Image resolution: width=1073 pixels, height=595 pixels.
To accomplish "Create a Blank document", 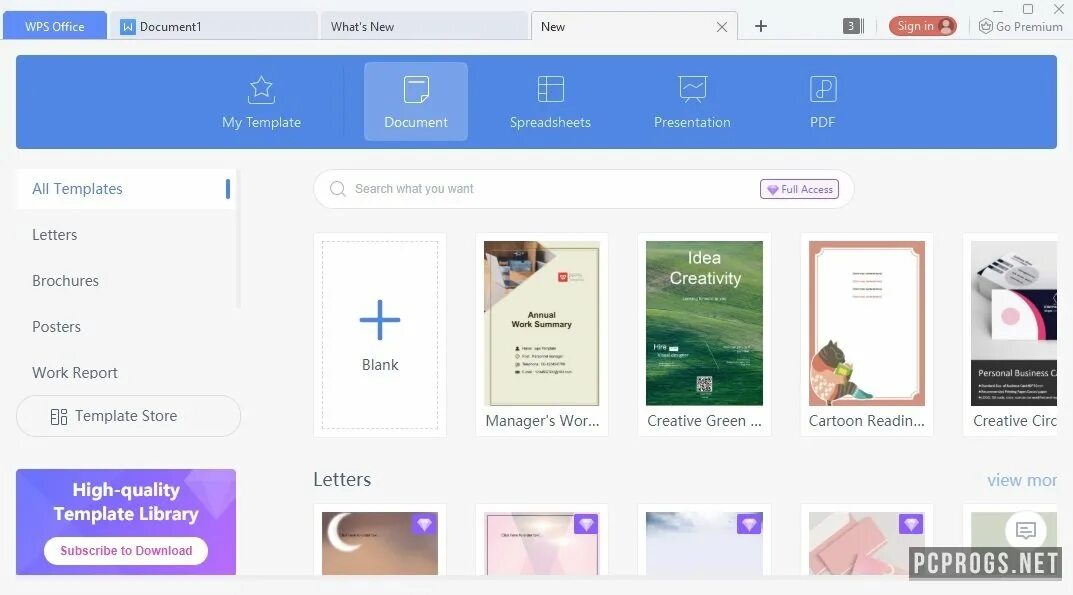I will [380, 335].
